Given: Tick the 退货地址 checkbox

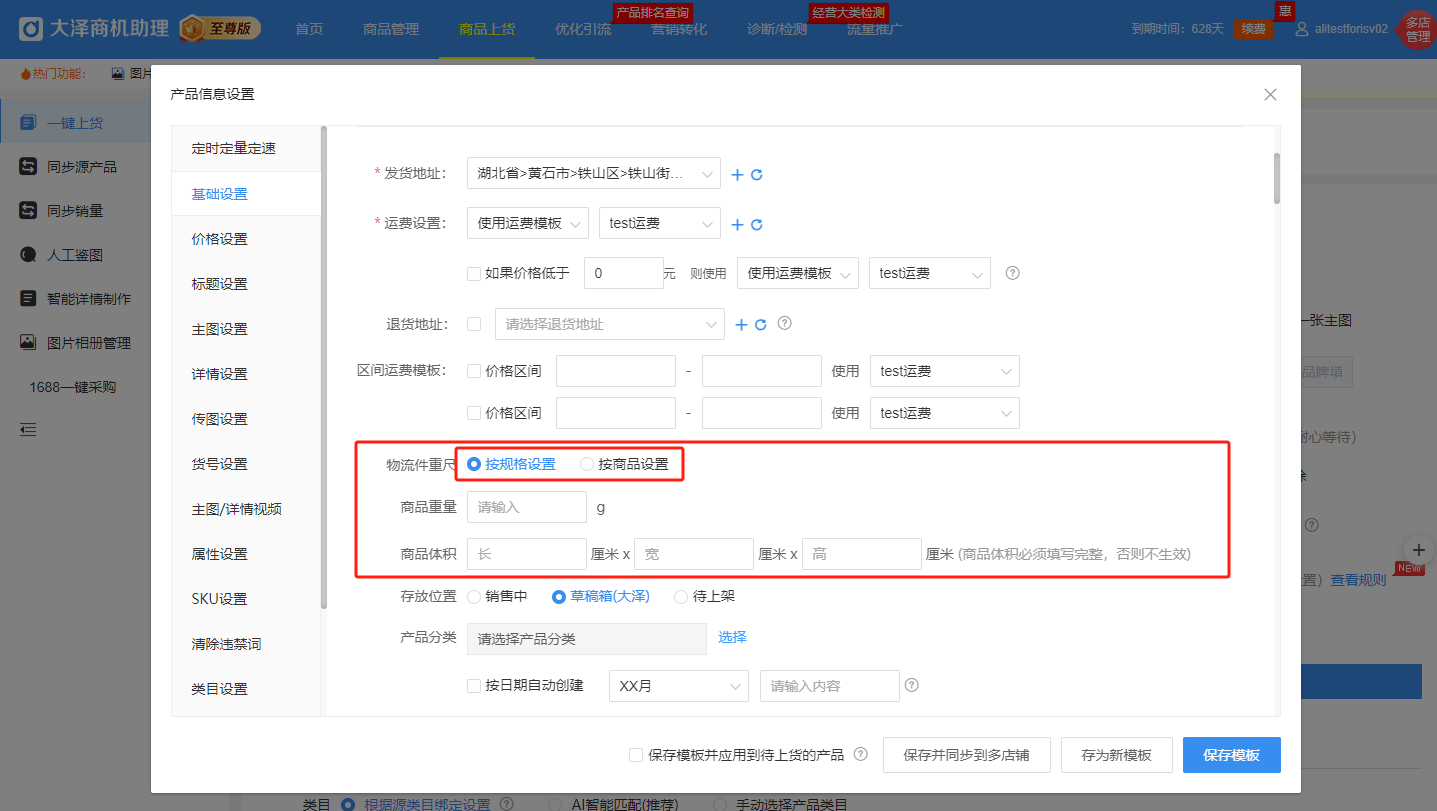Looking at the screenshot, I should click(x=474, y=324).
